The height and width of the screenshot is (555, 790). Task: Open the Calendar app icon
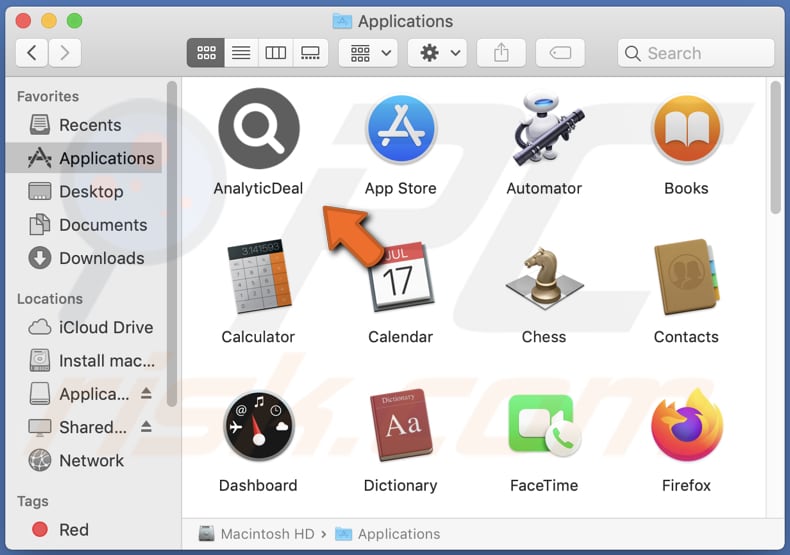coord(402,276)
